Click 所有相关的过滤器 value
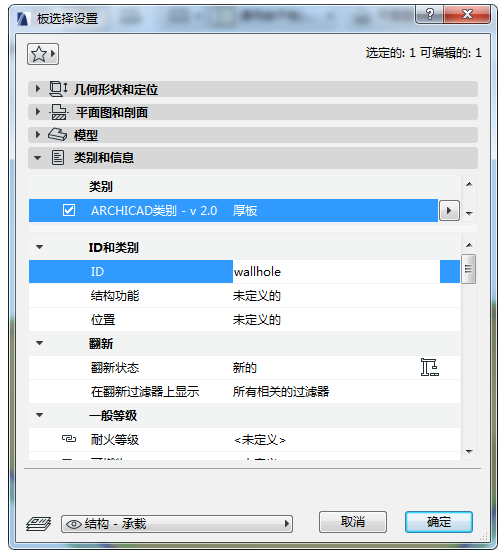 pyautogui.click(x=281, y=392)
